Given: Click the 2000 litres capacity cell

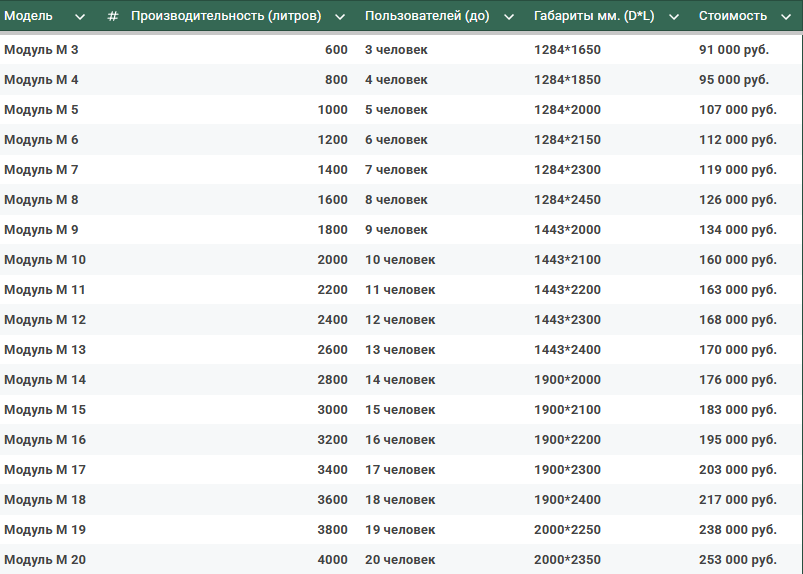Looking at the screenshot, I should (332, 260).
